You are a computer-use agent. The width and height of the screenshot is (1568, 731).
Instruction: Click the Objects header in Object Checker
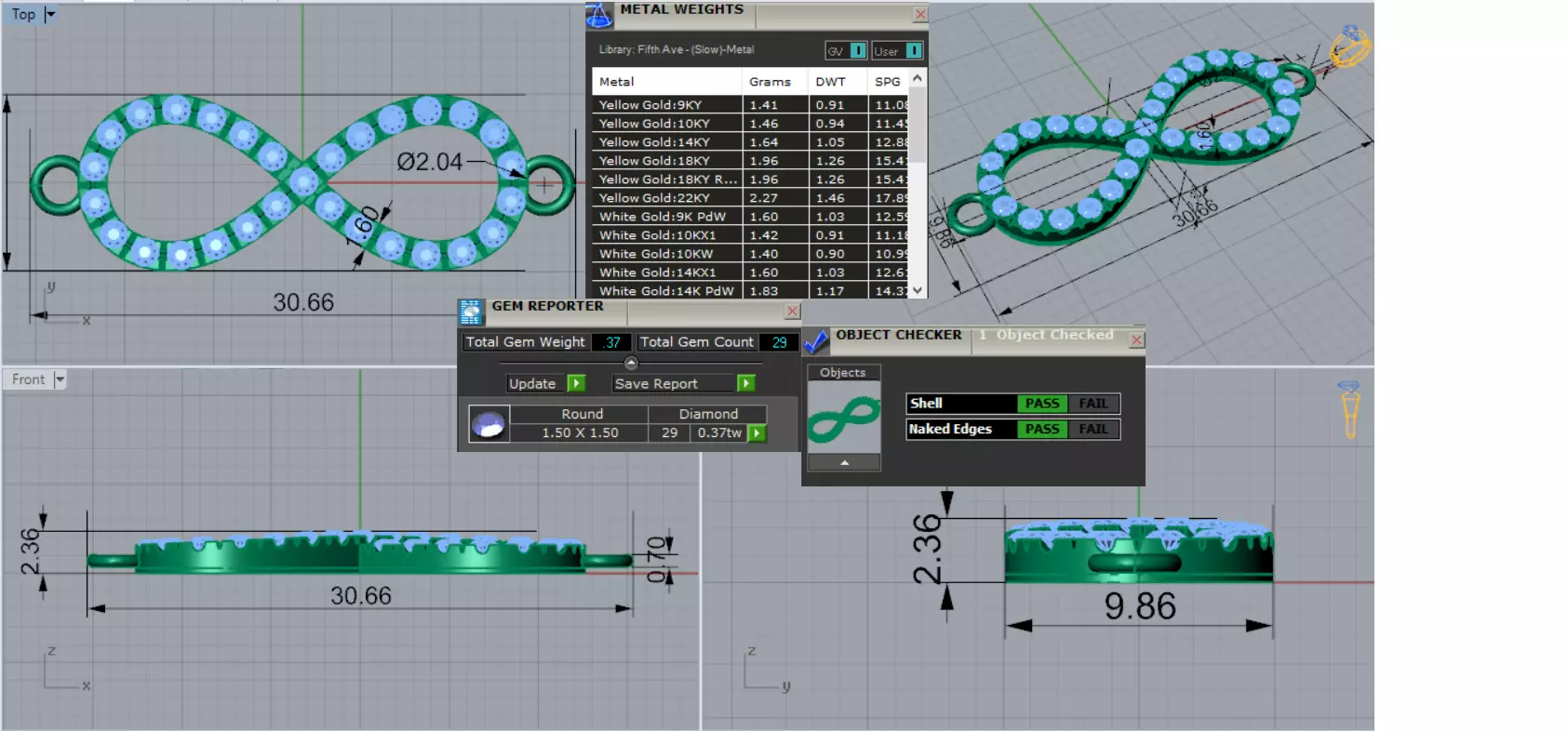(x=843, y=372)
